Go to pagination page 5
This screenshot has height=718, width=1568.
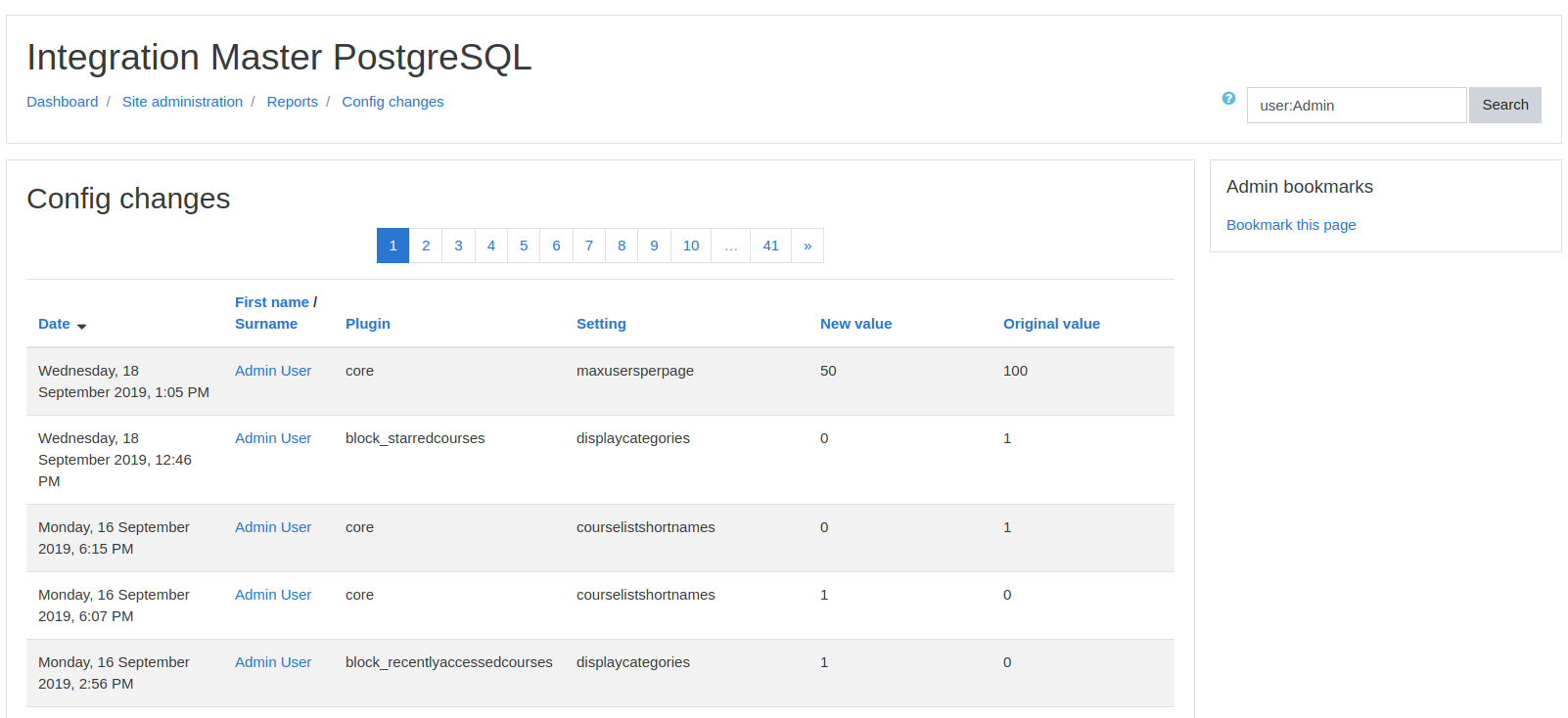point(524,246)
